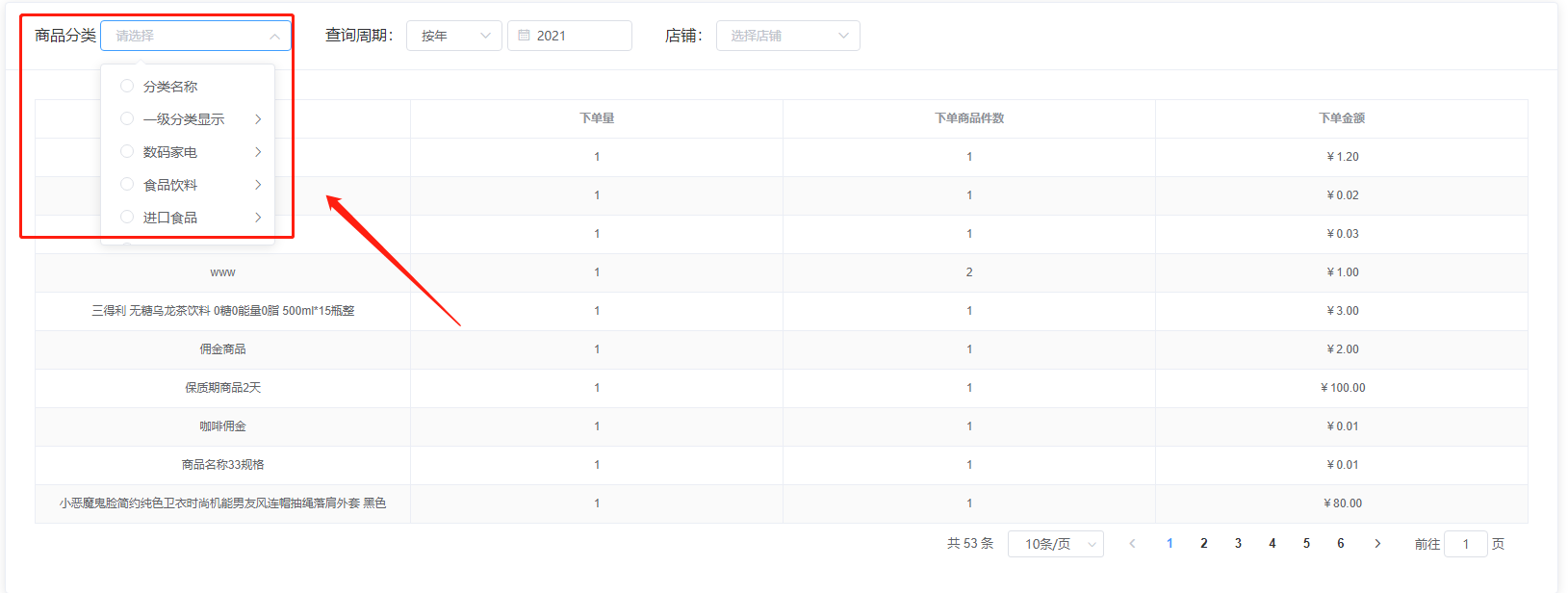The width and height of the screenshot is (1568, 593).
Task: Click the ¥80.00 amount cell
Action: 1342,503
